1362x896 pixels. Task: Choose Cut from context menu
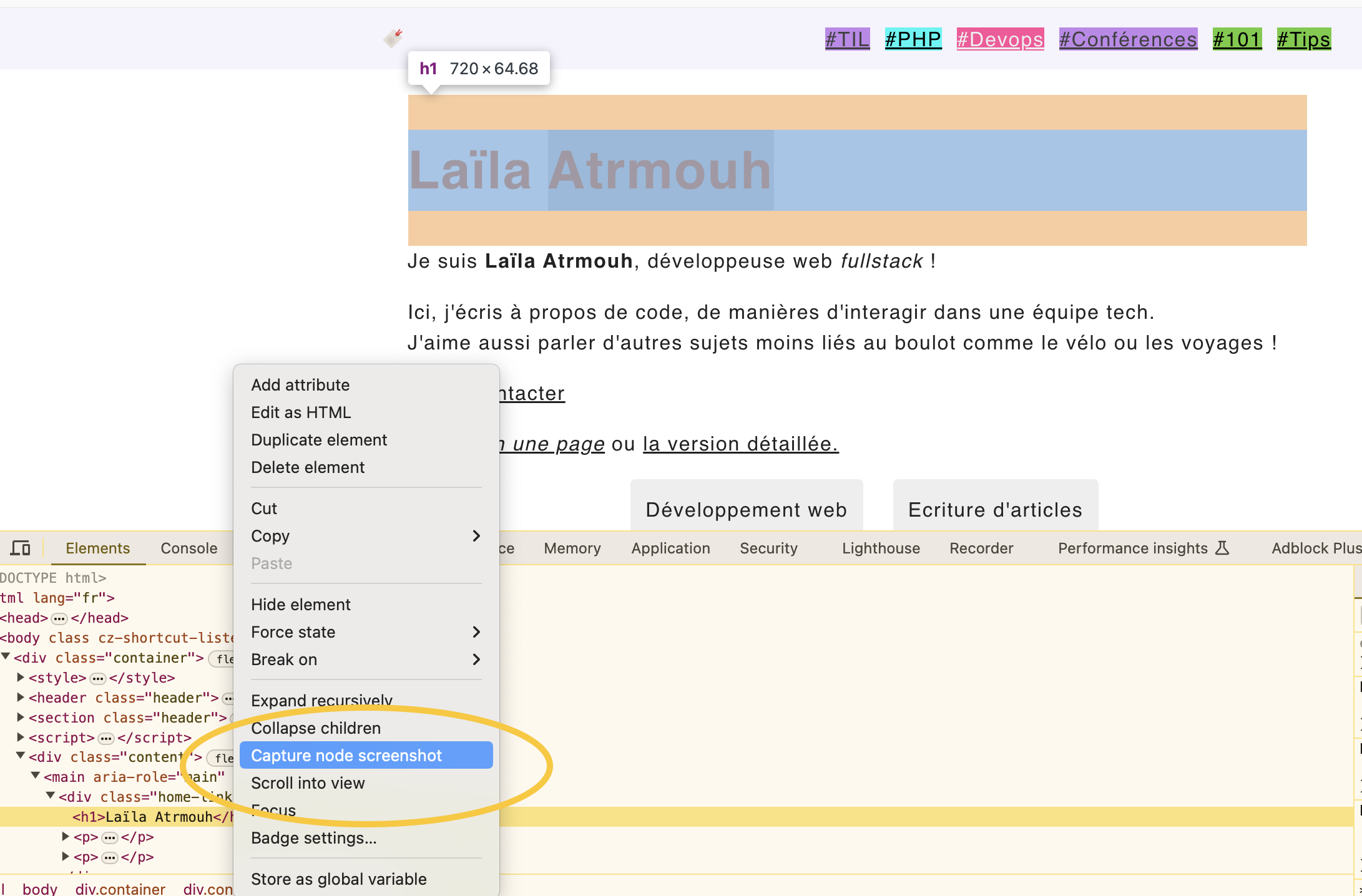click(366, 509)
